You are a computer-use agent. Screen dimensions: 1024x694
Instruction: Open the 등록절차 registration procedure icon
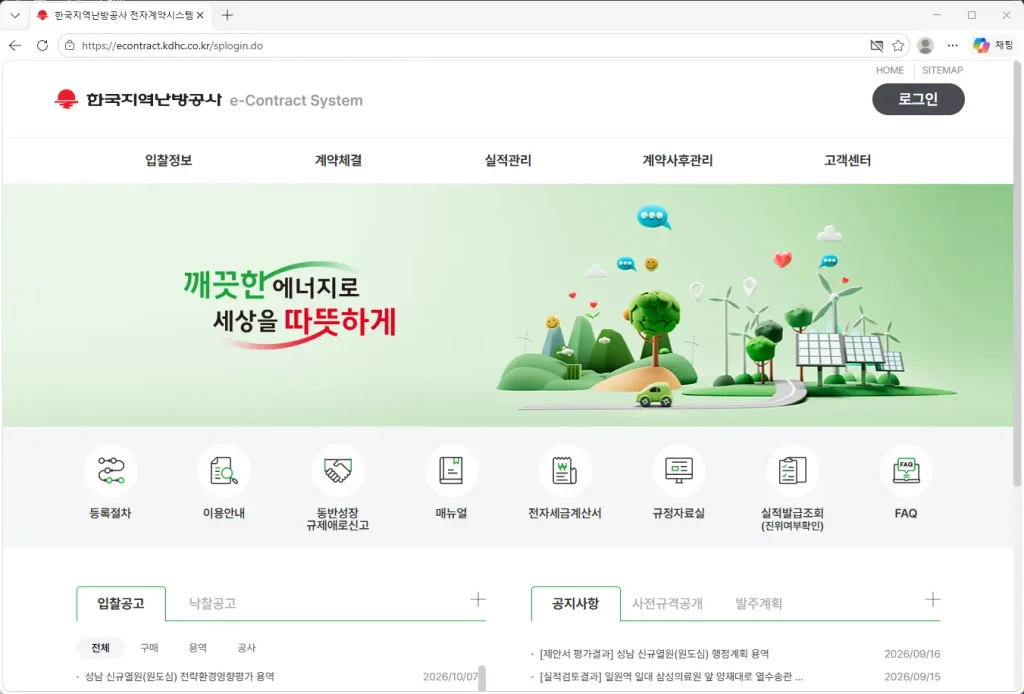(x=110, y=471)
